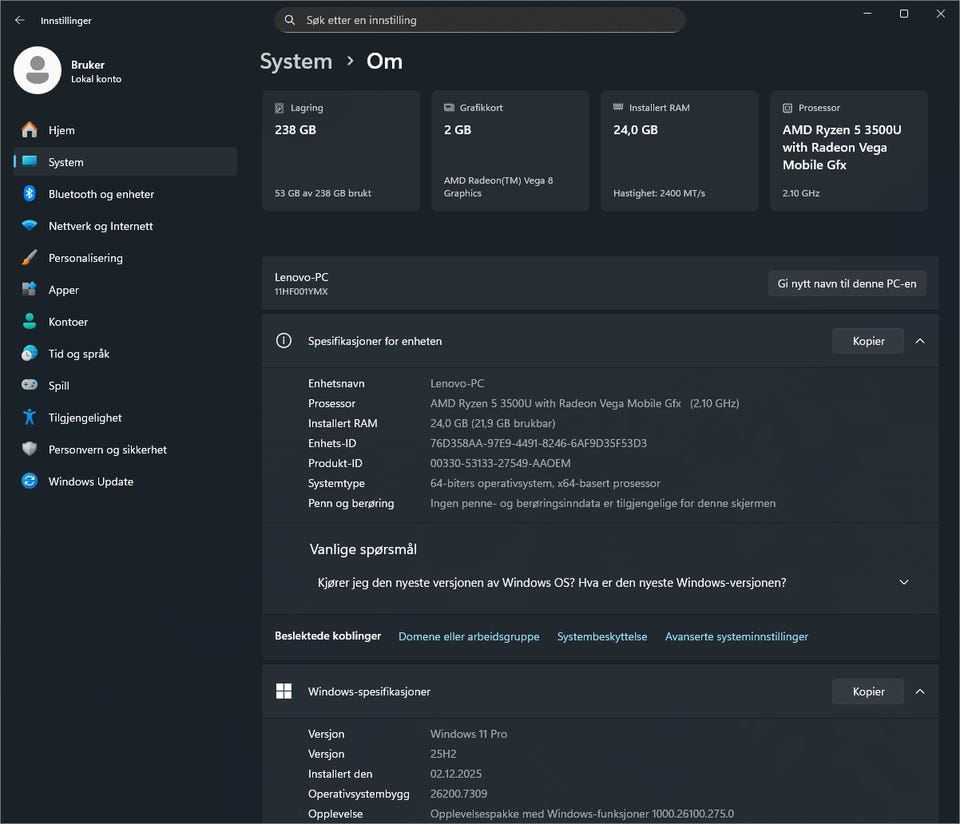This screenshot has height=824, width=960.
Task: Open Avanserte systeminnstillinger link
Action: (736, 636)
